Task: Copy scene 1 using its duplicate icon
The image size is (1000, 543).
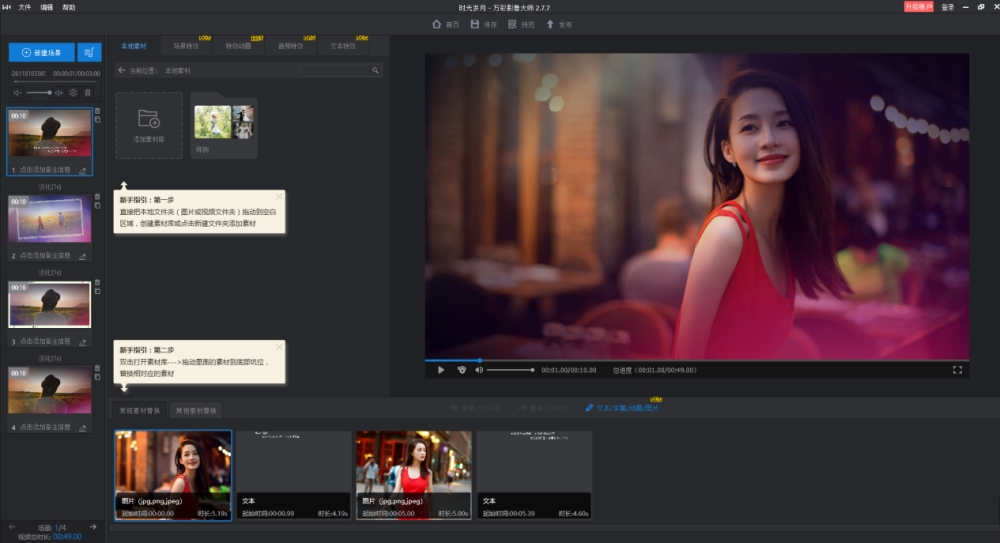Action: click(x=97, y=120)
